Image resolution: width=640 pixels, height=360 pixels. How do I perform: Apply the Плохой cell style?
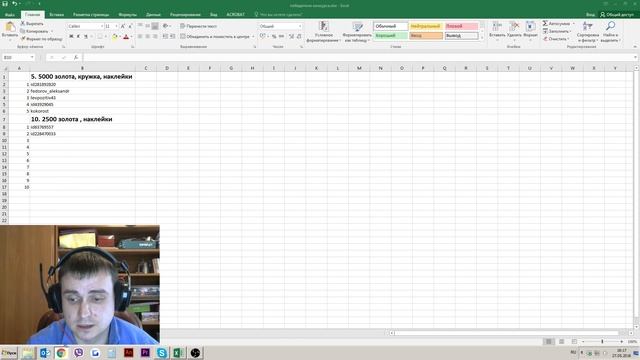461,26
